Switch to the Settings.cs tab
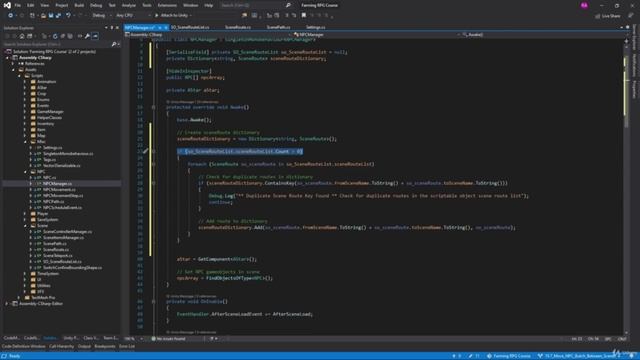 (x=316, y=27)
